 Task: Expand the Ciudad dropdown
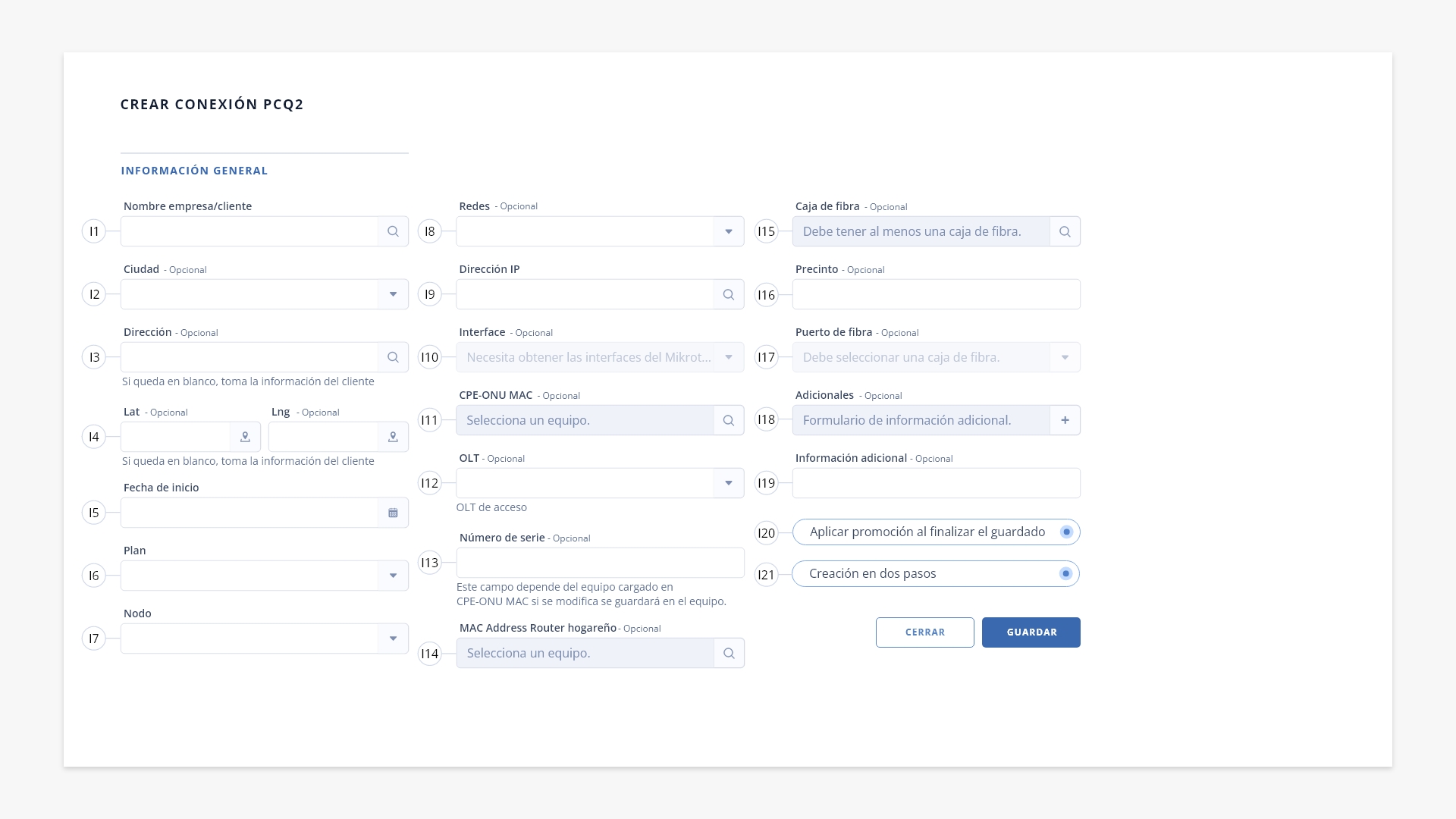pyautogui.click(x=393, y=294)
